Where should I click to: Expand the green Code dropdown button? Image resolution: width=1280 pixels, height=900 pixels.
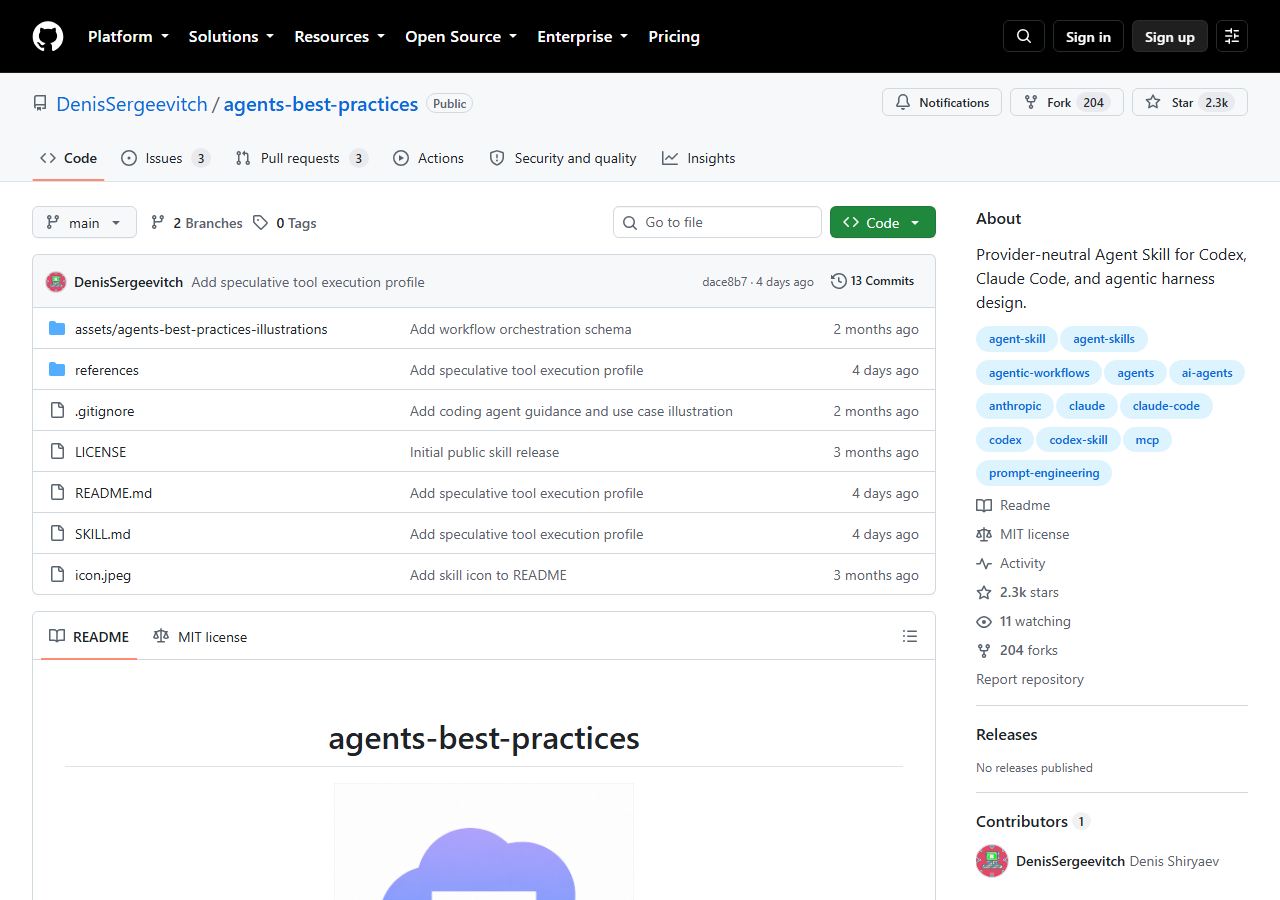coord(883,223)
